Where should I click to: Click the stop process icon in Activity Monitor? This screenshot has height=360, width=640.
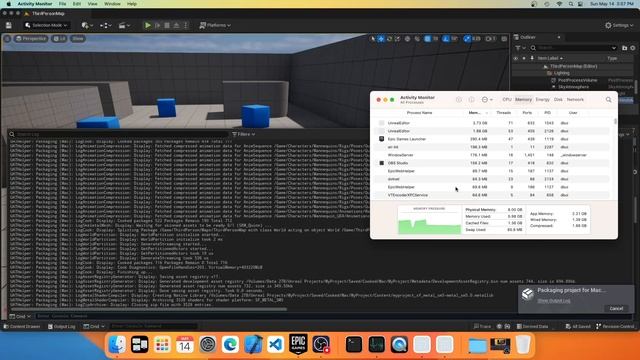tap(459, 100)
